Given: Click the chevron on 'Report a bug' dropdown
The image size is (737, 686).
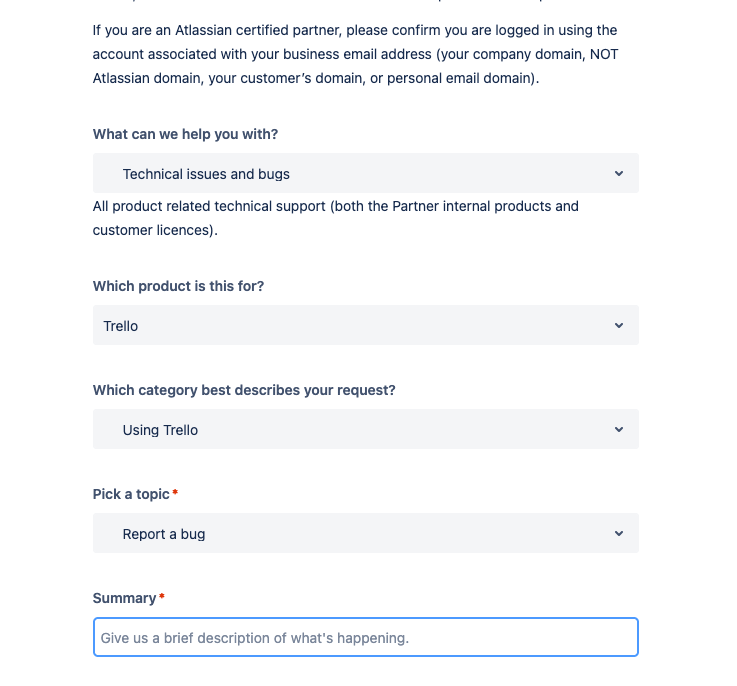Looking at the screenshot, I should (619, 534).
